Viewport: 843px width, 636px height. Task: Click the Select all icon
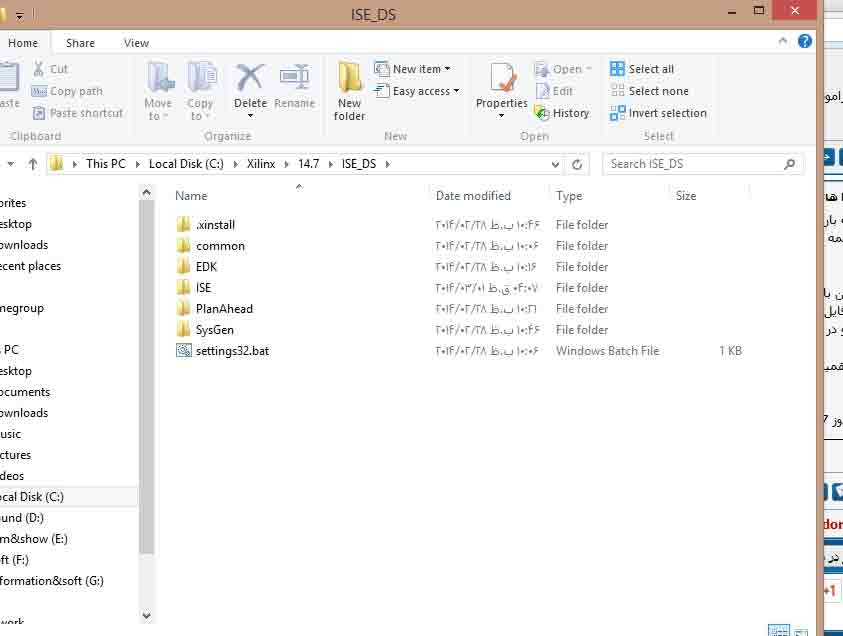tap(617, 69)
